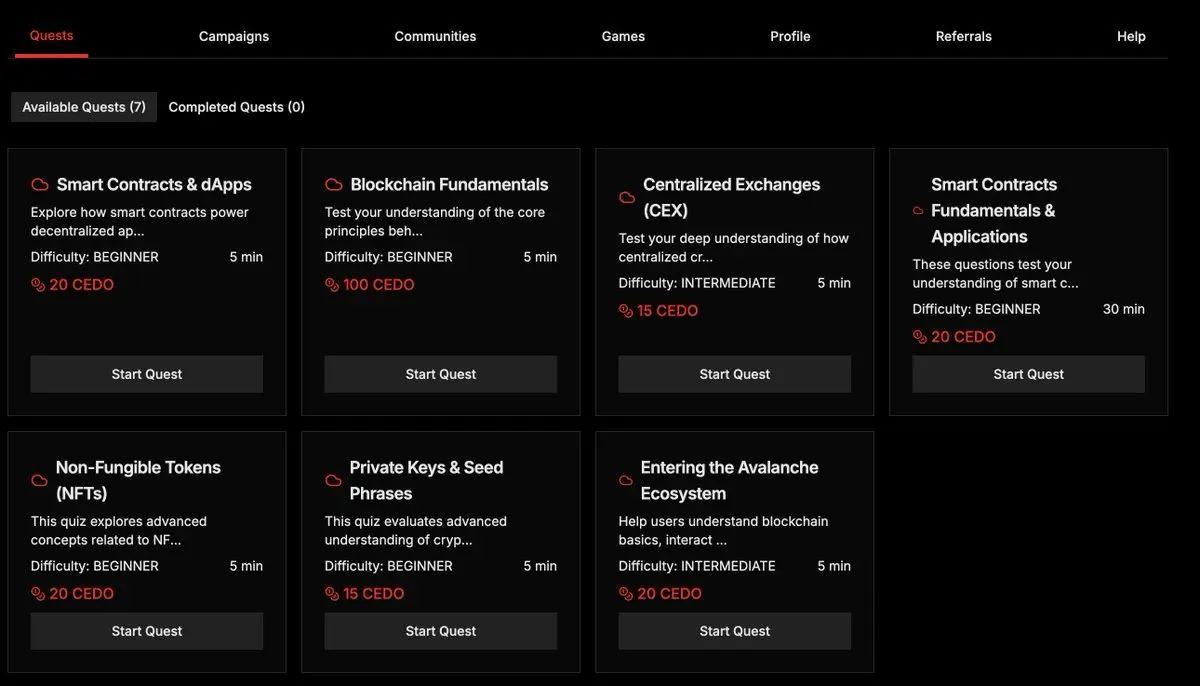Click cloud icon by Non-Fungible Tokens title
This screenshot has width=1200, height=686.
pyautogui.click(x=40, y=481)
